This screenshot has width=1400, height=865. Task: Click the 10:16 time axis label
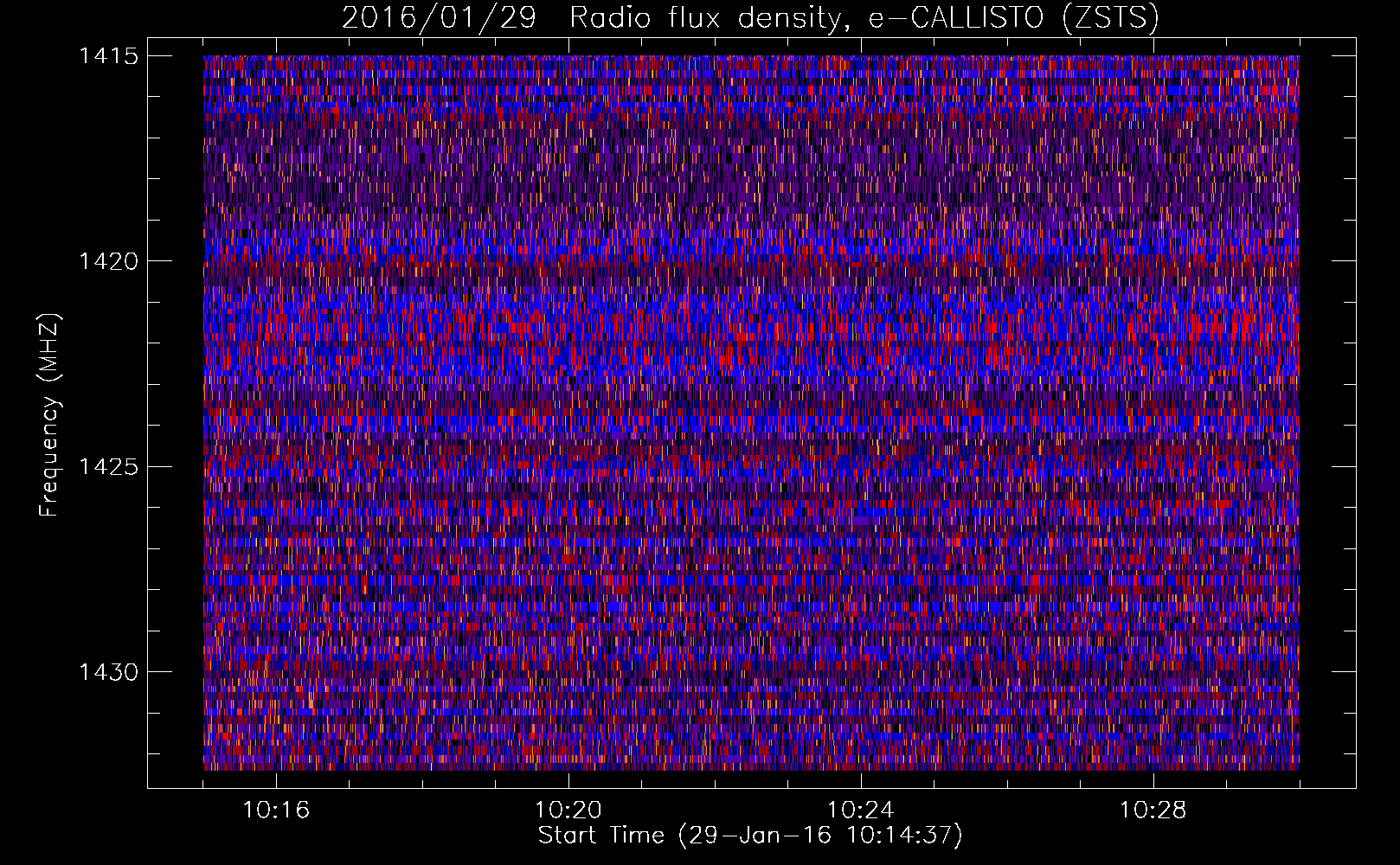point(276,811)
